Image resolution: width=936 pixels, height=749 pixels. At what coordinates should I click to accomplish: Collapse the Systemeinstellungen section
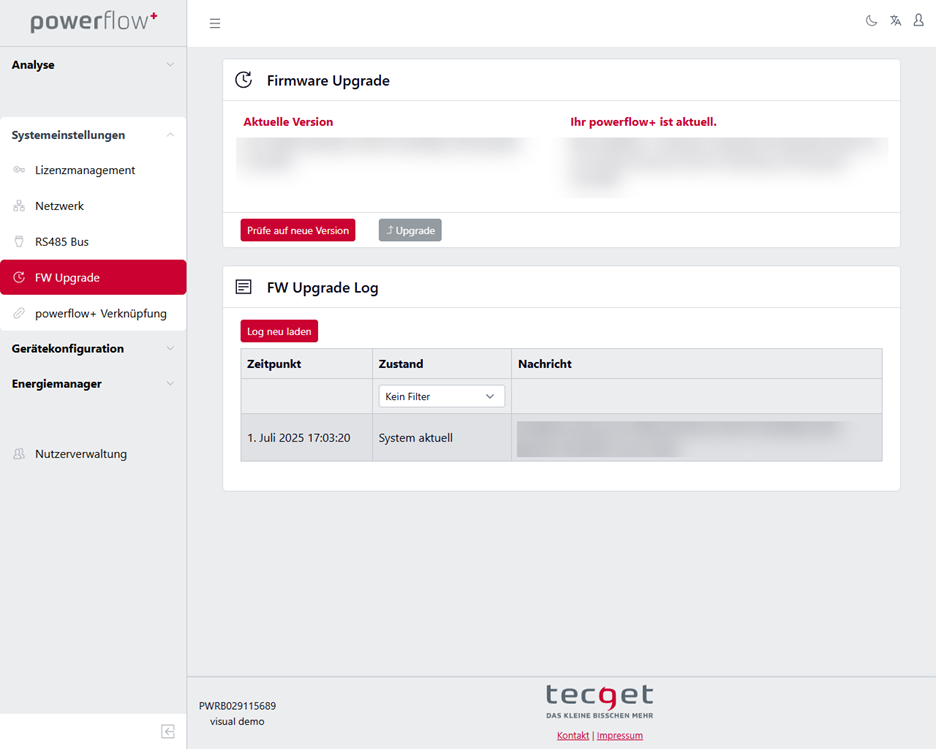(x=93, y=135)
